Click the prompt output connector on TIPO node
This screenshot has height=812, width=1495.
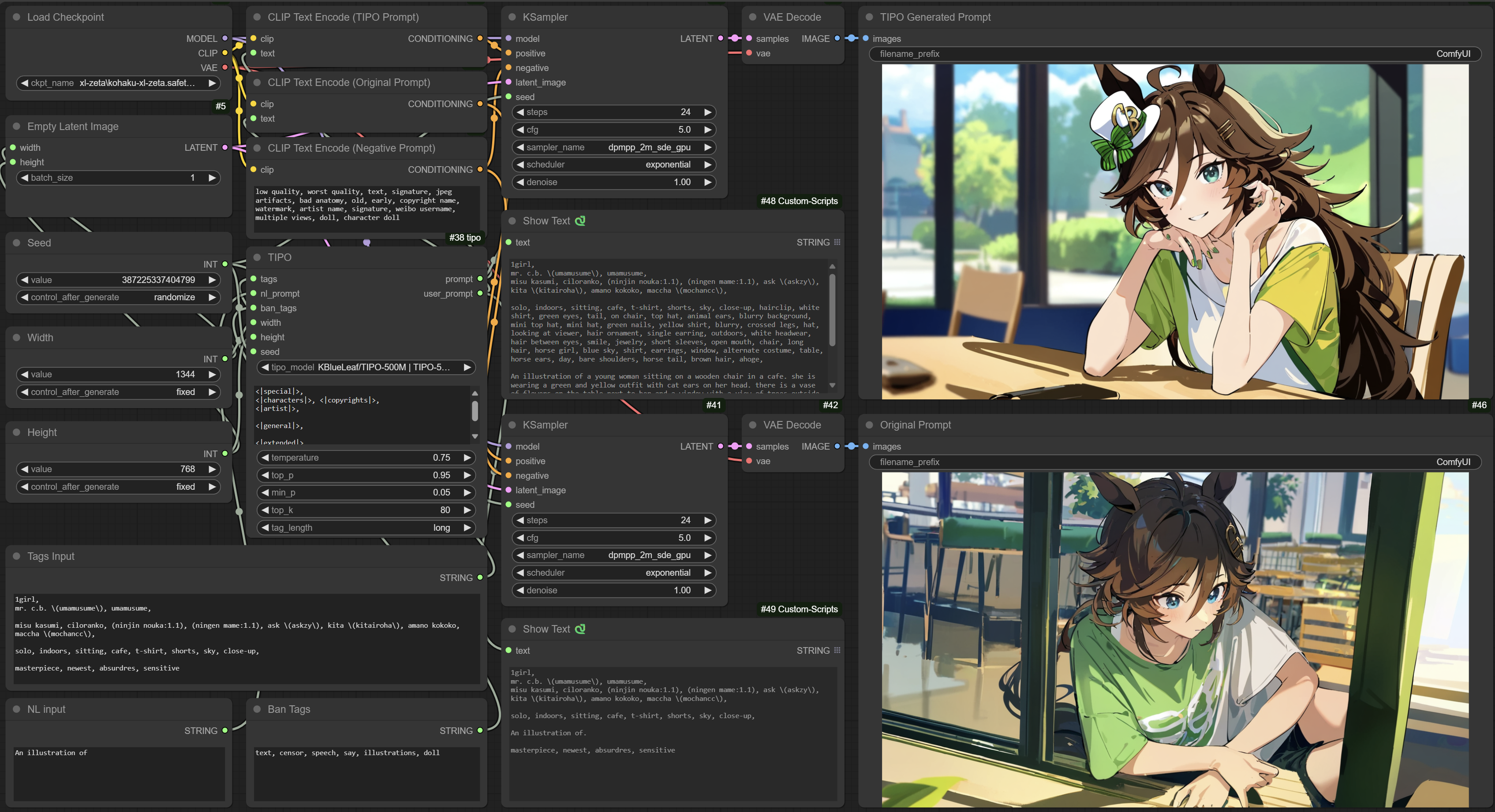click(x=480, y=279)
